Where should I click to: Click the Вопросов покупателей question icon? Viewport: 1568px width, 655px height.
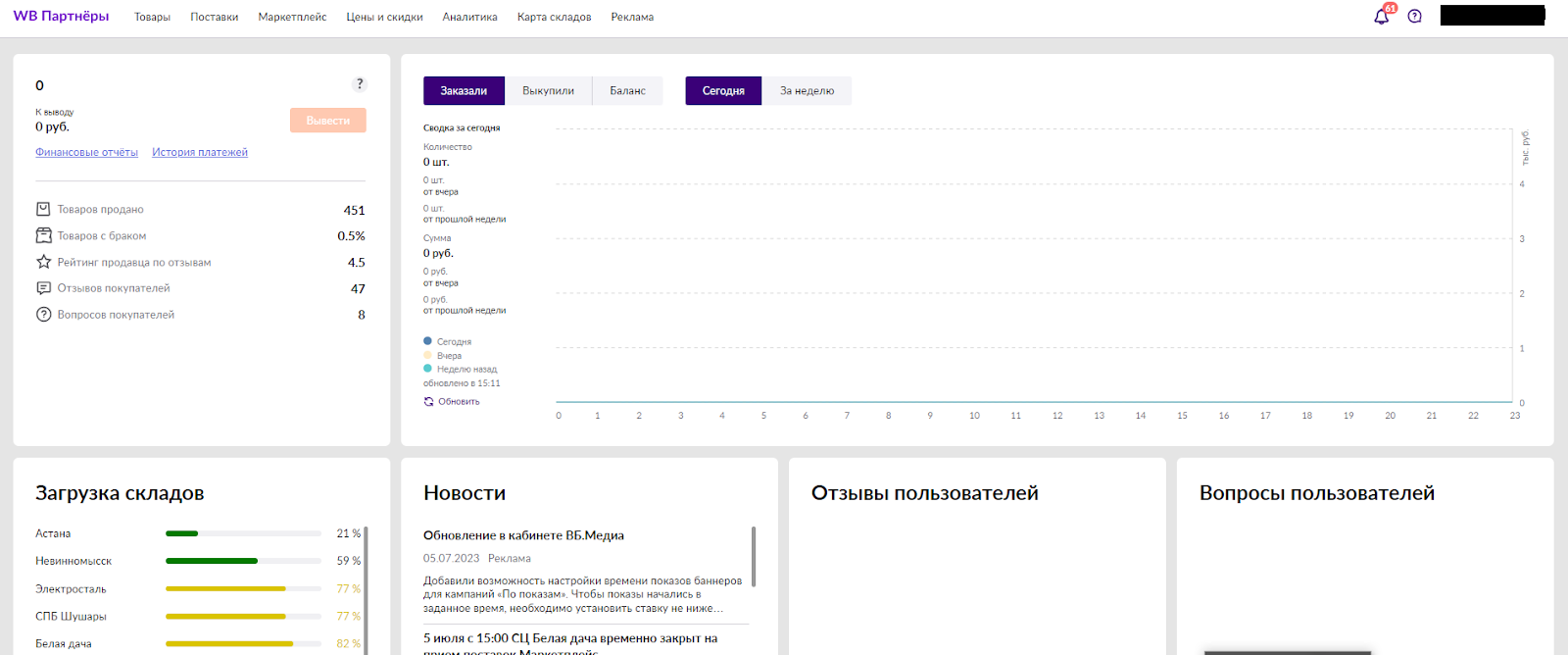[43, 315]
